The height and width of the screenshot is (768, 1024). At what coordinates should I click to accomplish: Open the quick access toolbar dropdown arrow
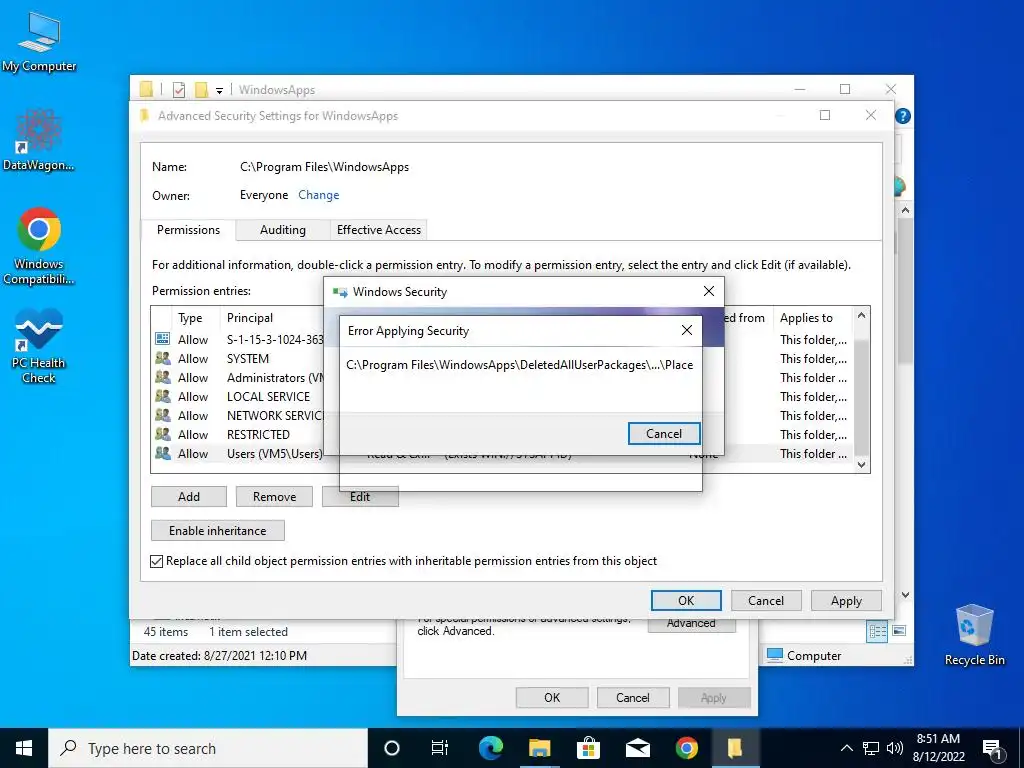(x=219, y=90)
